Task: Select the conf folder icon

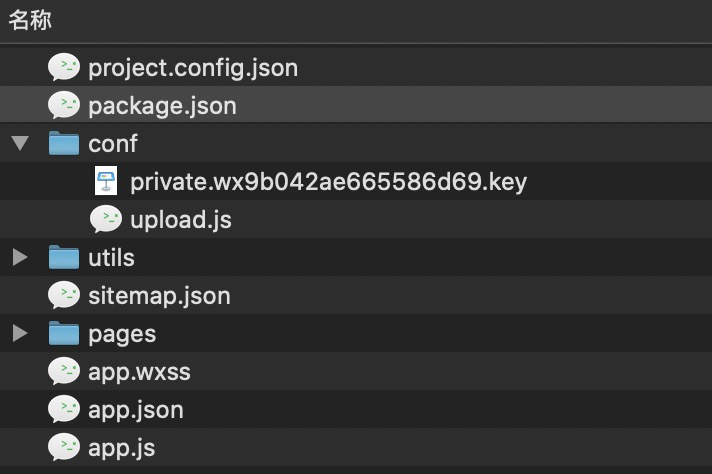Action: [64, 143]
